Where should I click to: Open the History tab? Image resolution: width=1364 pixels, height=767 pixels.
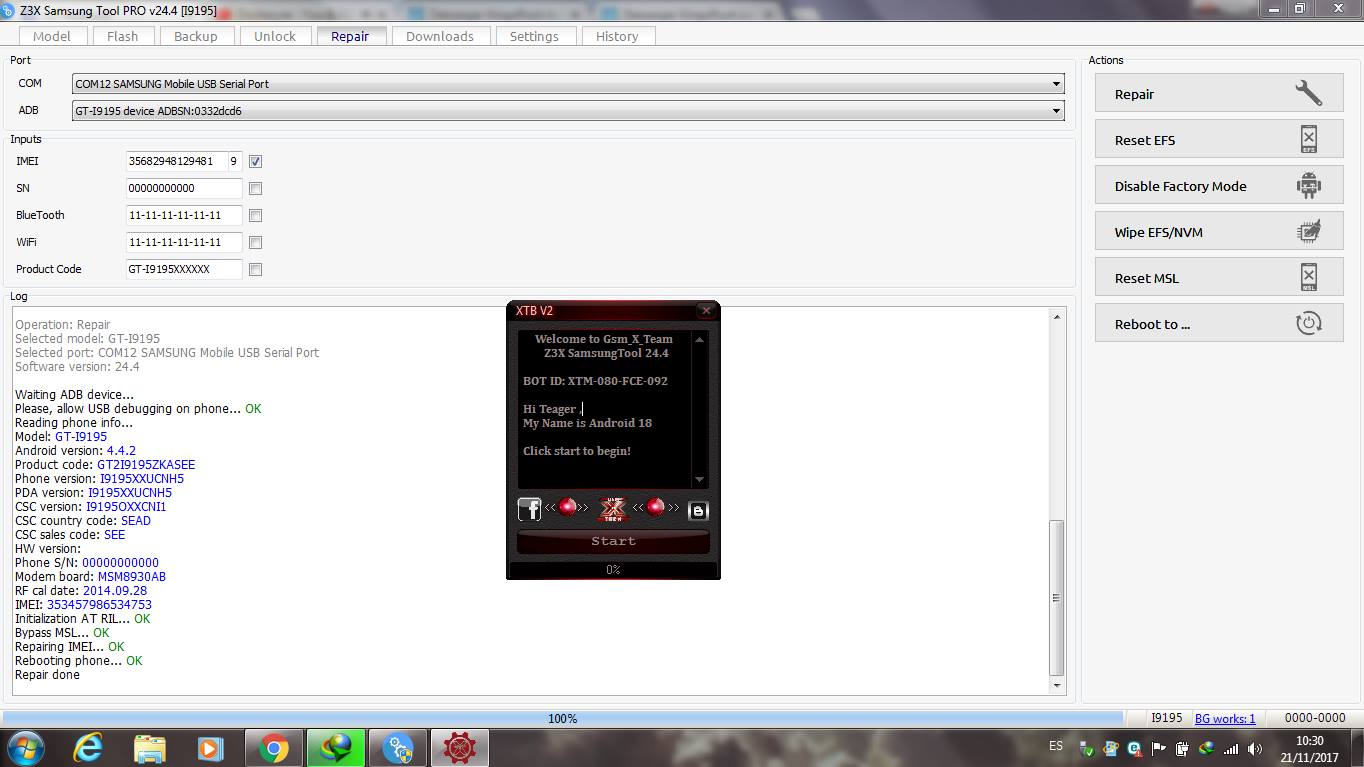pyautogui.click(x=617, y=36)
